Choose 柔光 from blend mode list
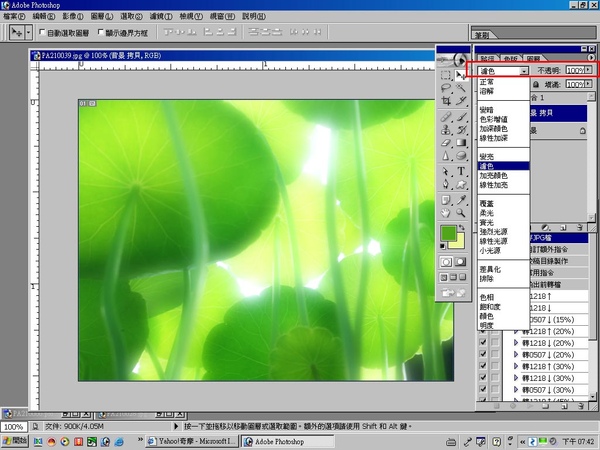 pos(503,213)
